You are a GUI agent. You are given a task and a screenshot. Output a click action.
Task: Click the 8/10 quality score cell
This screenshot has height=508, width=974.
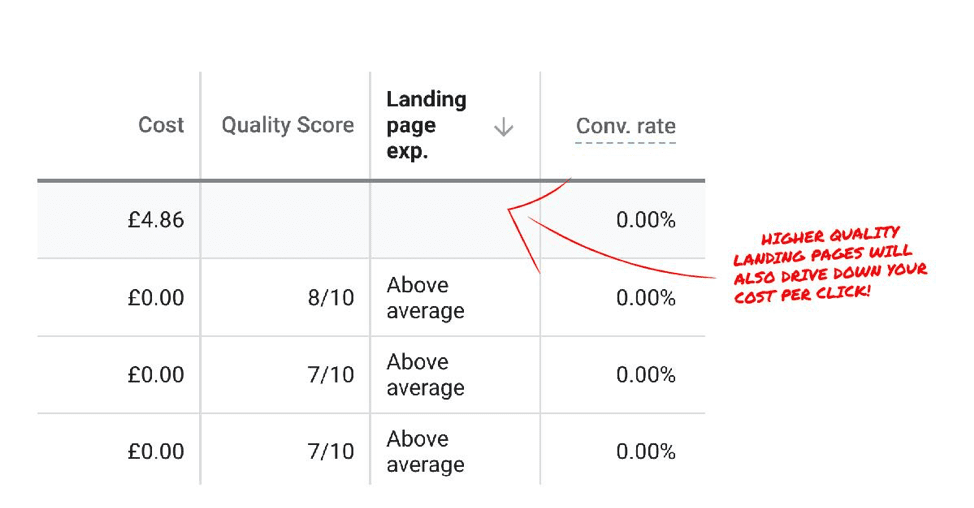(x=331, y=297)
